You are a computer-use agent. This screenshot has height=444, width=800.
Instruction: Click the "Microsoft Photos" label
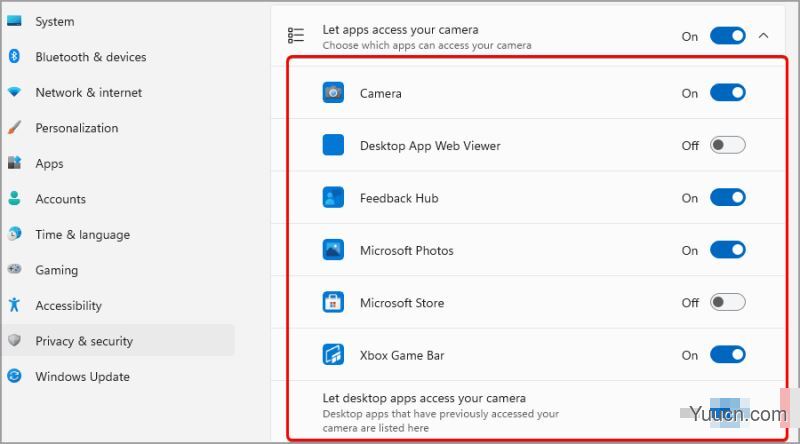point(407,251)
